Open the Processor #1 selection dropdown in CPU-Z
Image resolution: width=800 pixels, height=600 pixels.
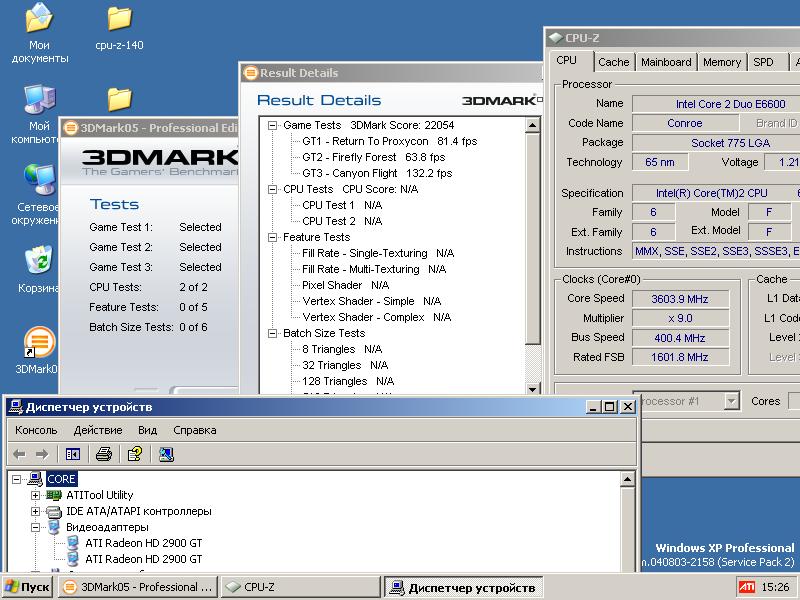click(732, 401)
